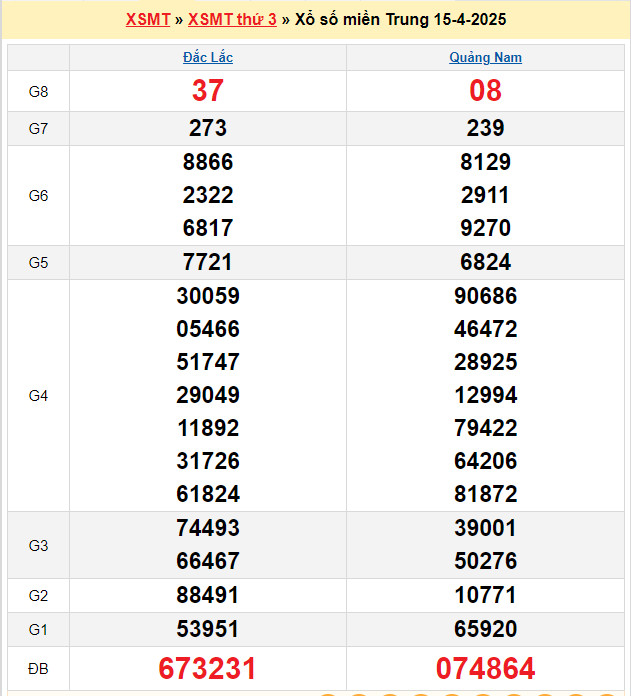The image size is (631, 696).
Task: Click the G3 result 39001
Action: [x=485, y=528]
